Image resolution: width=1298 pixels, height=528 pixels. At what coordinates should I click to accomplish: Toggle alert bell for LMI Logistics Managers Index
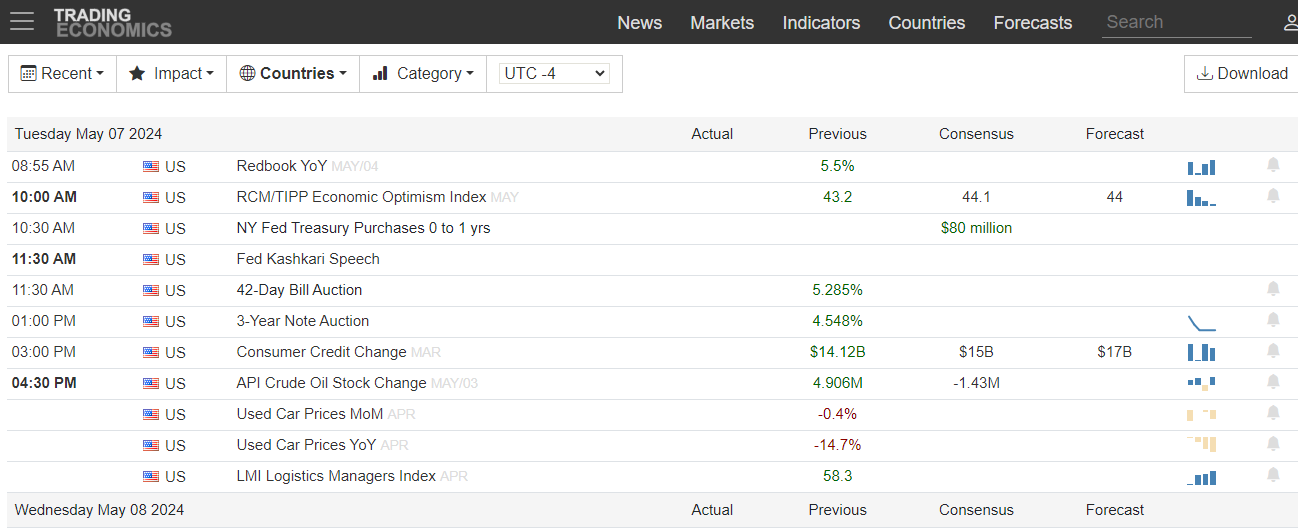[x=1273, y=475]
